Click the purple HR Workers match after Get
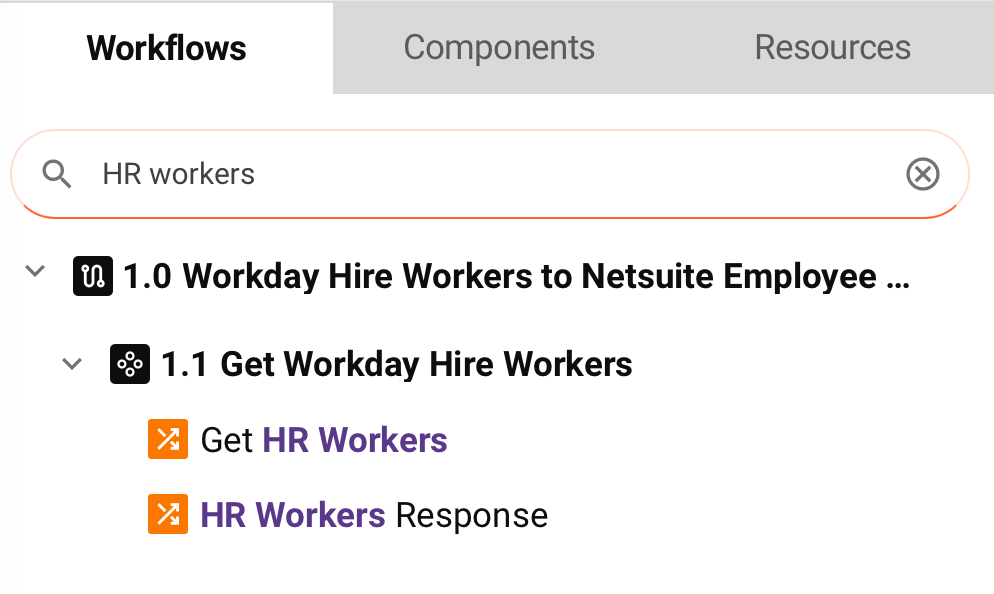 tap(355, 440)
